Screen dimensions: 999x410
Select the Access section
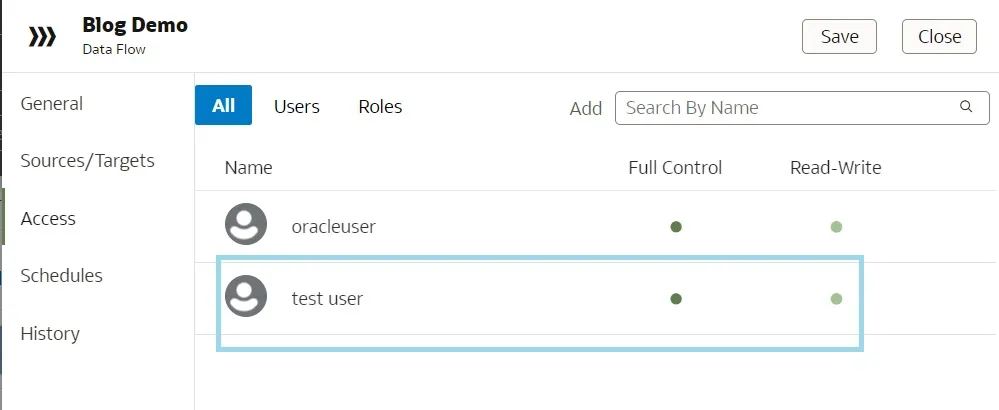click(x=48, y=219)
